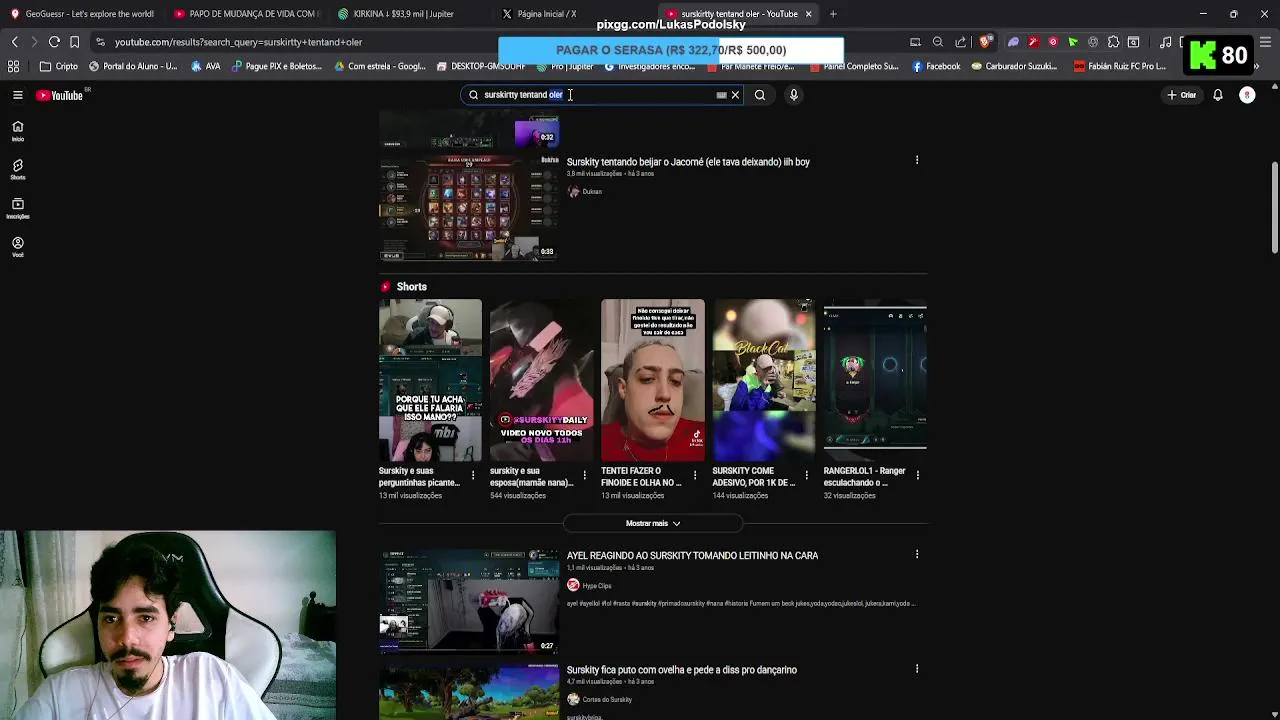Click the Criar button

click(1181, 95)
